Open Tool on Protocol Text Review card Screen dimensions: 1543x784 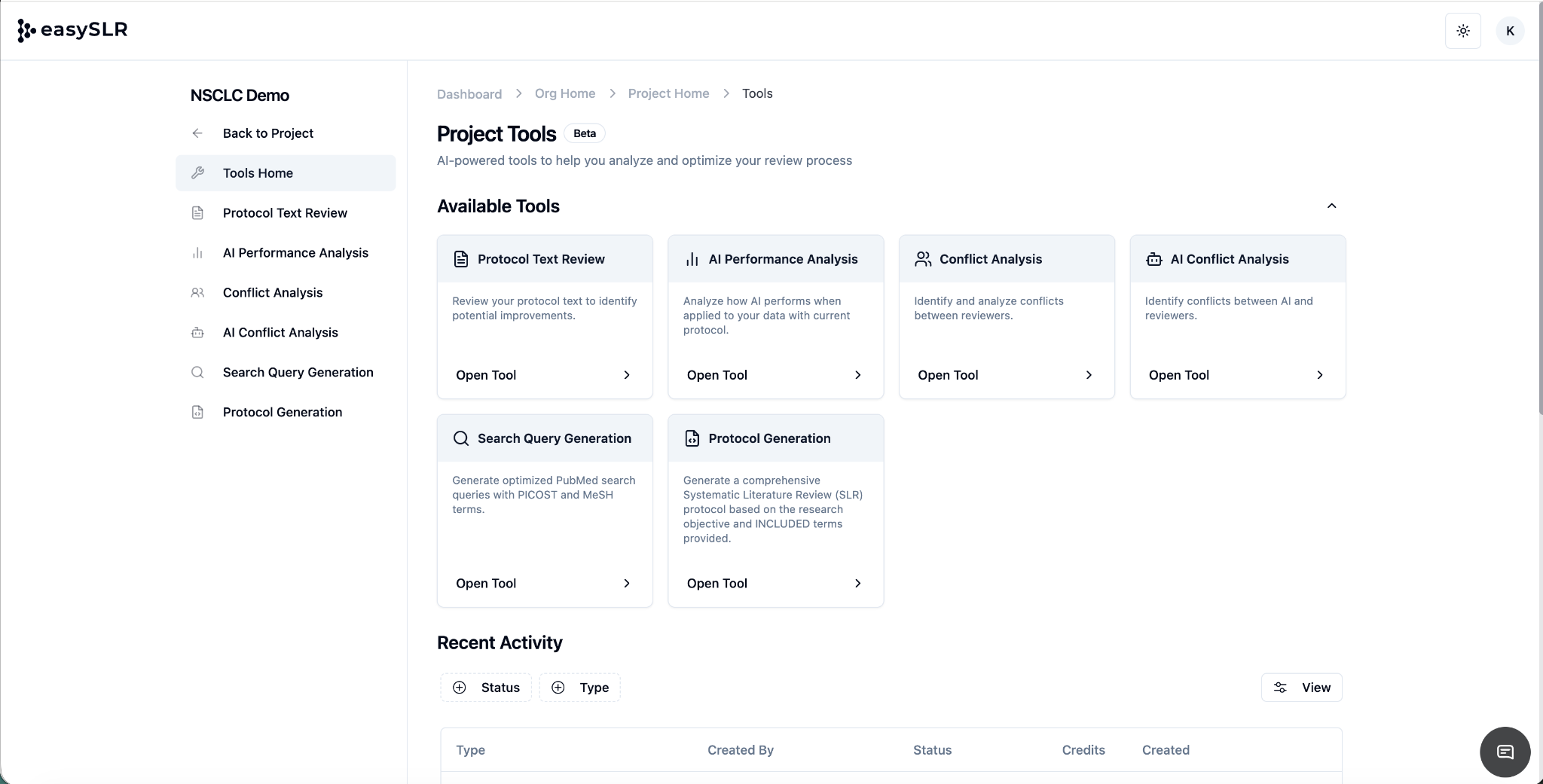pos(544,375)
